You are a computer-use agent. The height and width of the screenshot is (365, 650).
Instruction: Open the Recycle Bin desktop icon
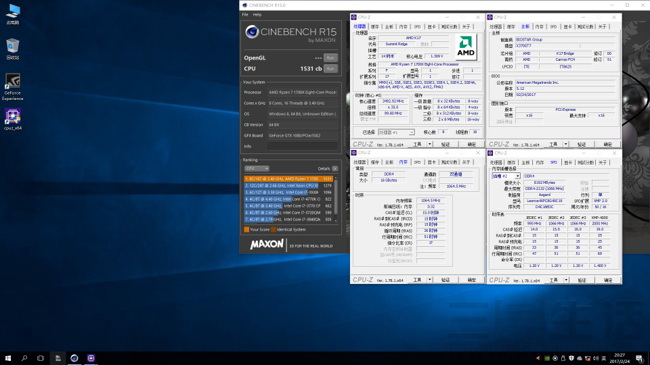(x=13, y=49)
